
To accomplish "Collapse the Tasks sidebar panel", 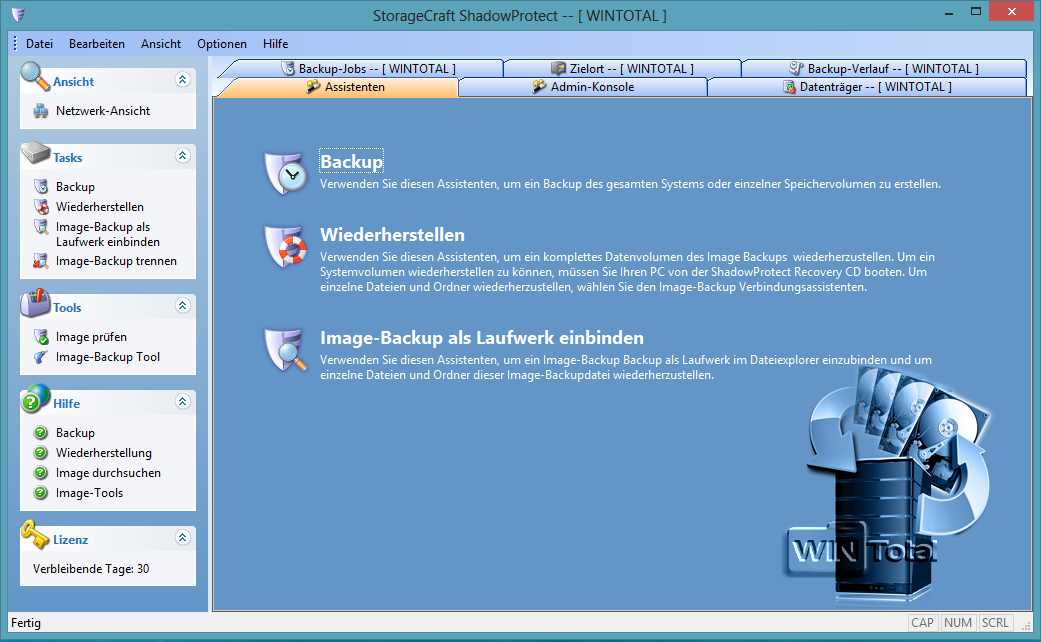I will 183,156.
